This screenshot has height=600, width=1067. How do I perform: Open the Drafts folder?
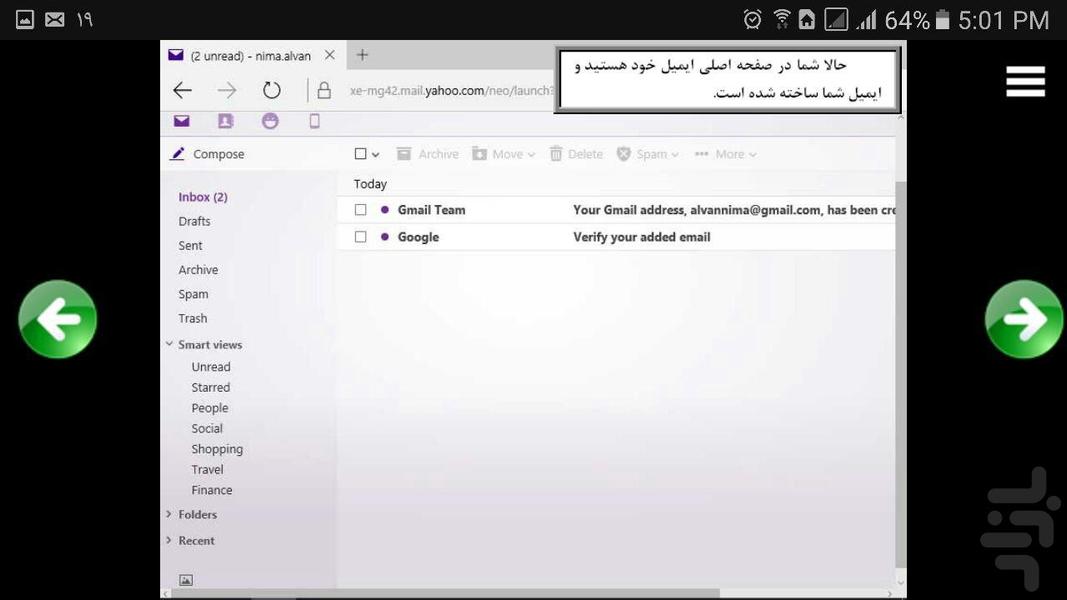click(x=195, y=221)
